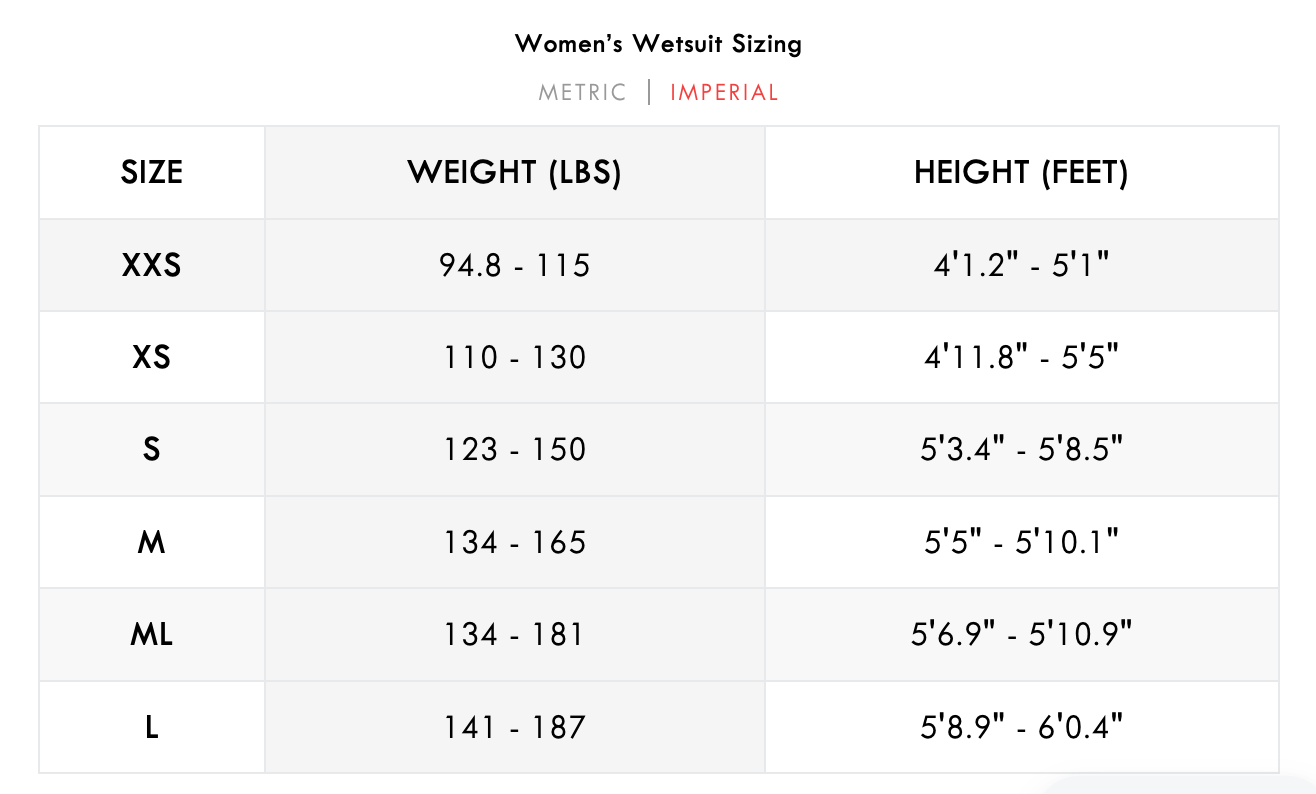The image size is (1316, 794).
Task: Select the ML size row label
Action: (x=152, y=634)
